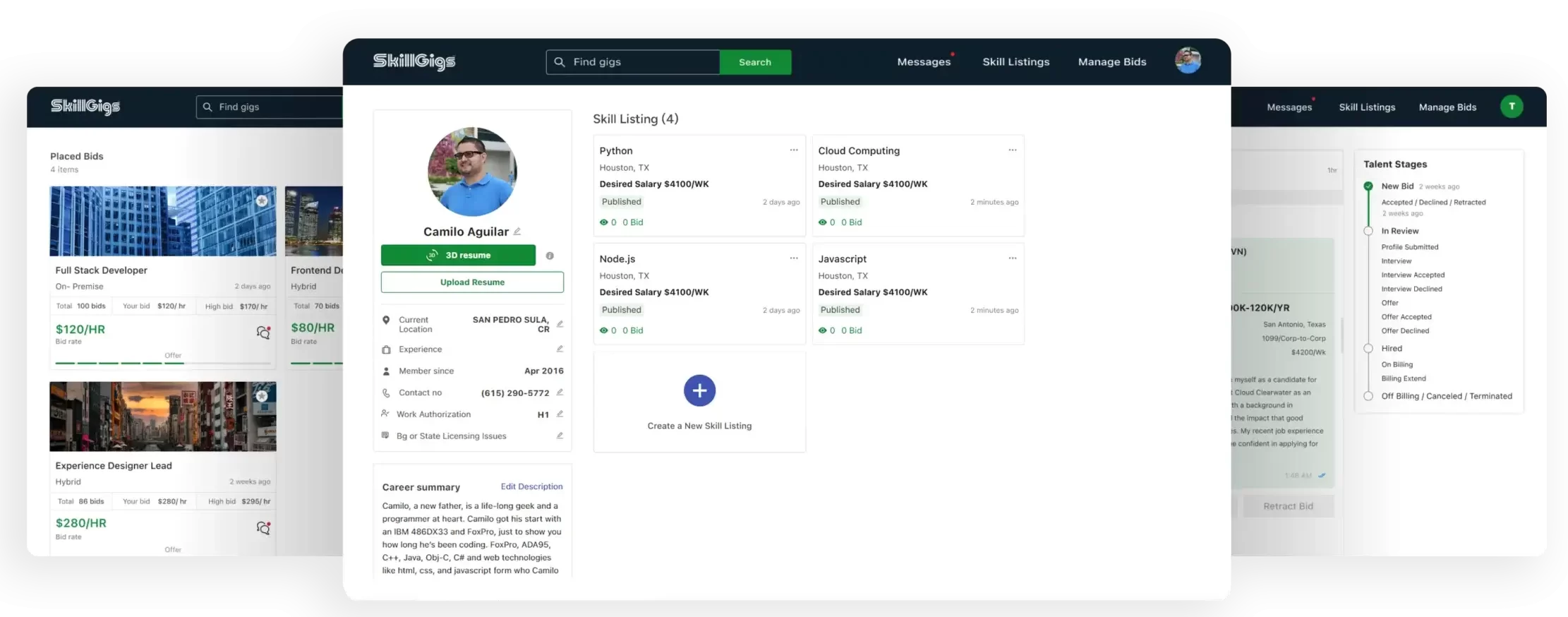1568x617 pixels.
Task: Click the bid progress bar on Full Stack Developer
Action: [x=162, y=363]
